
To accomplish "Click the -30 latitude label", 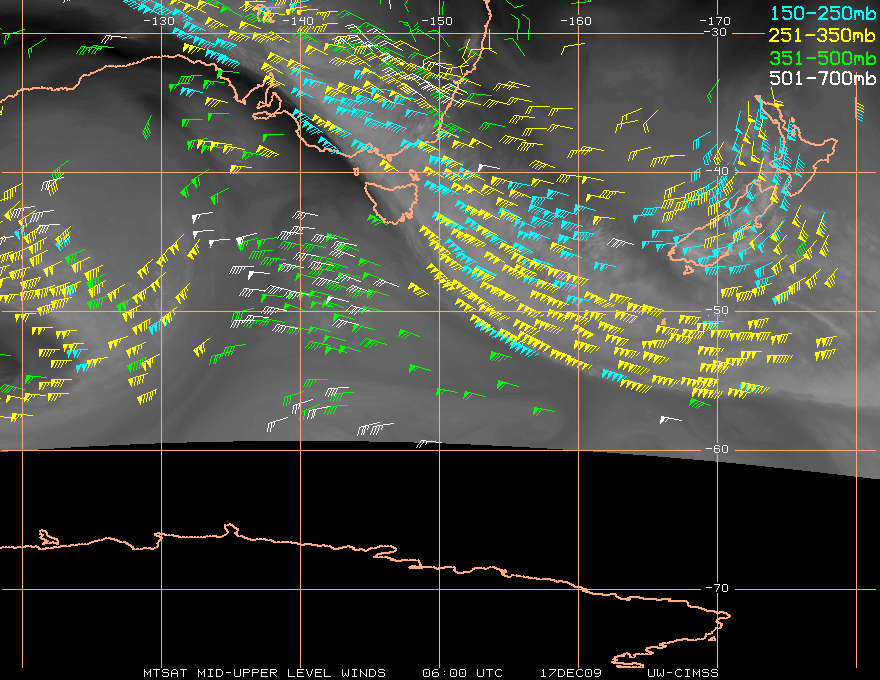I will tap(715, 33).
